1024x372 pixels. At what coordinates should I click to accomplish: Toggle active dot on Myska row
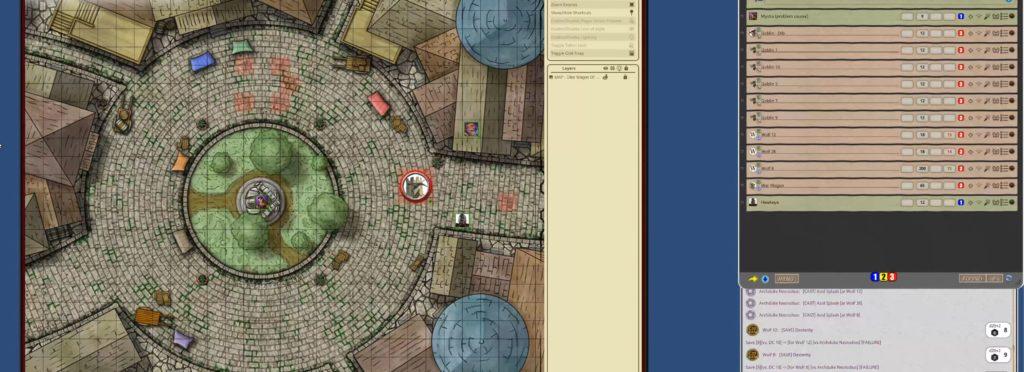[1012, 16]
